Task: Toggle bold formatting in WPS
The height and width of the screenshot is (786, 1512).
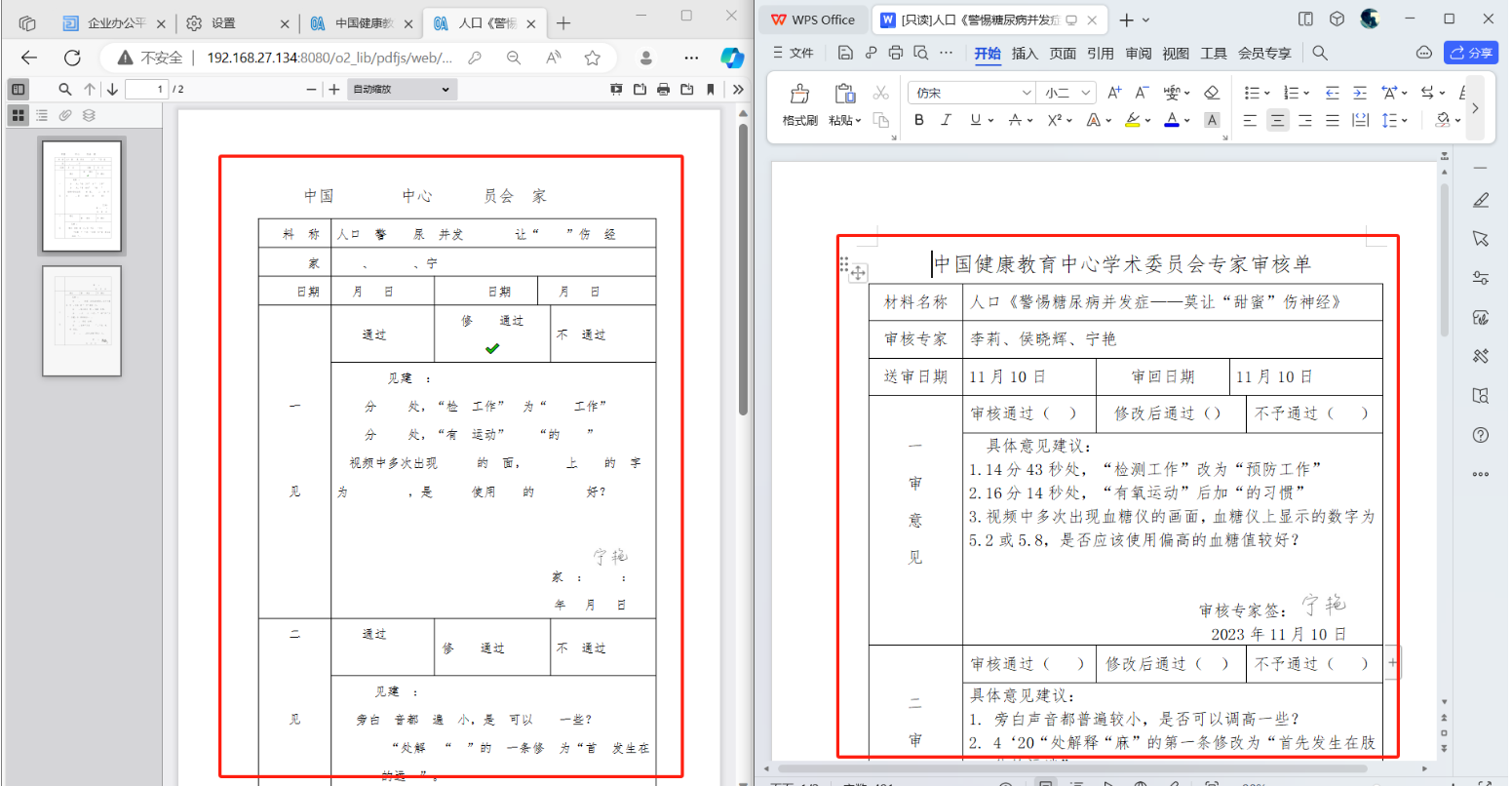Action: point(919,120)
